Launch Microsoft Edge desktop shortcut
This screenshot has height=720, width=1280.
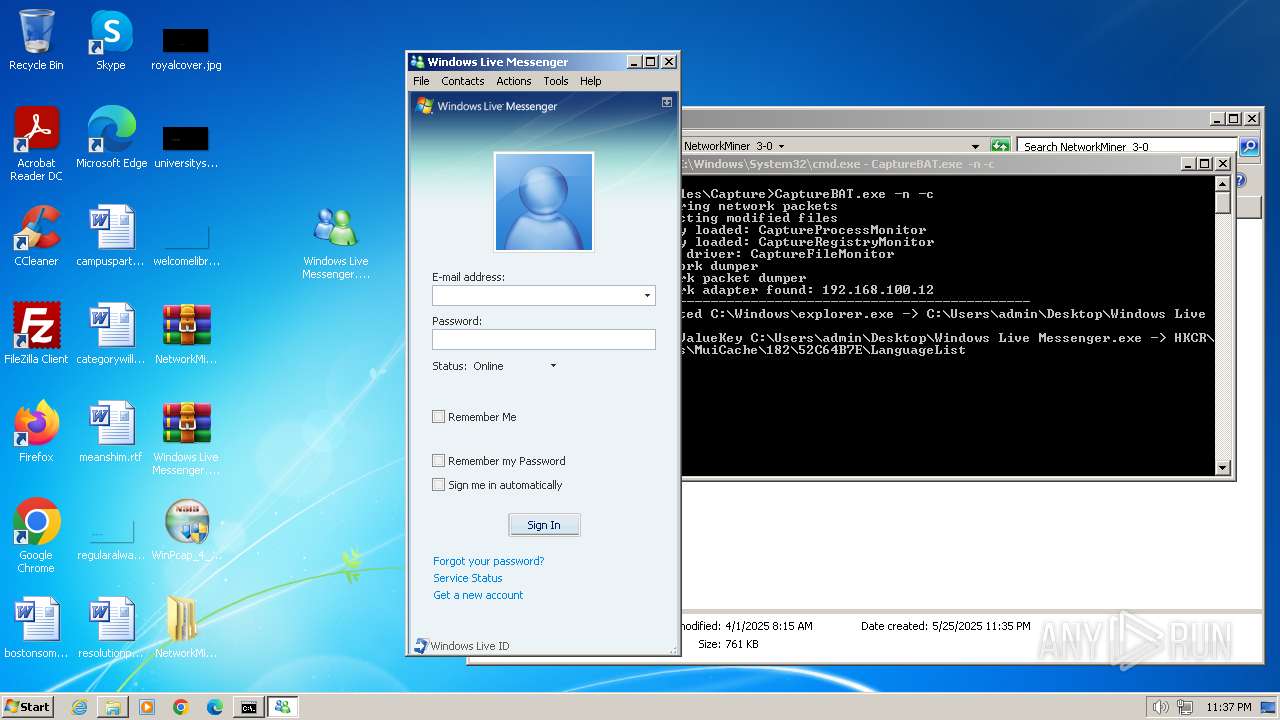[111, 138]
